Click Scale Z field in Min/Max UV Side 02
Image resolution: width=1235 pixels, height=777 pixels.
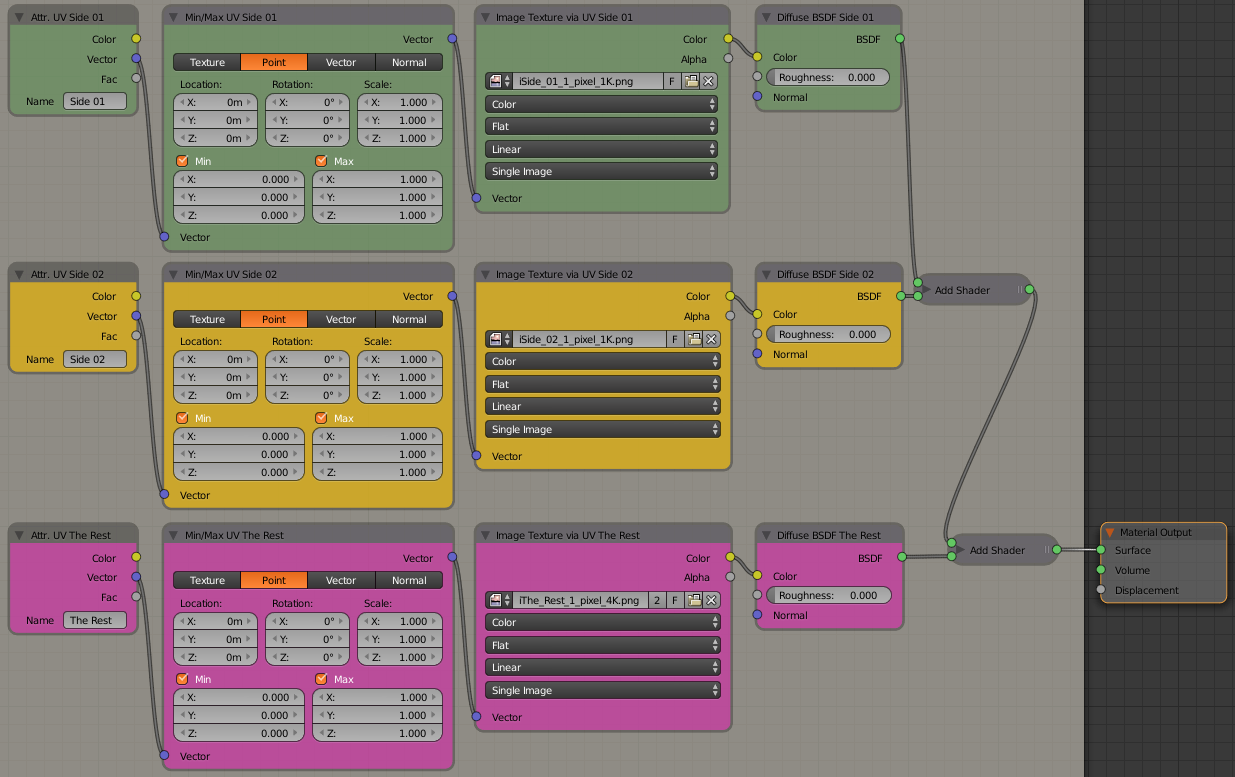pyautogui.click(x=399, y=395)
